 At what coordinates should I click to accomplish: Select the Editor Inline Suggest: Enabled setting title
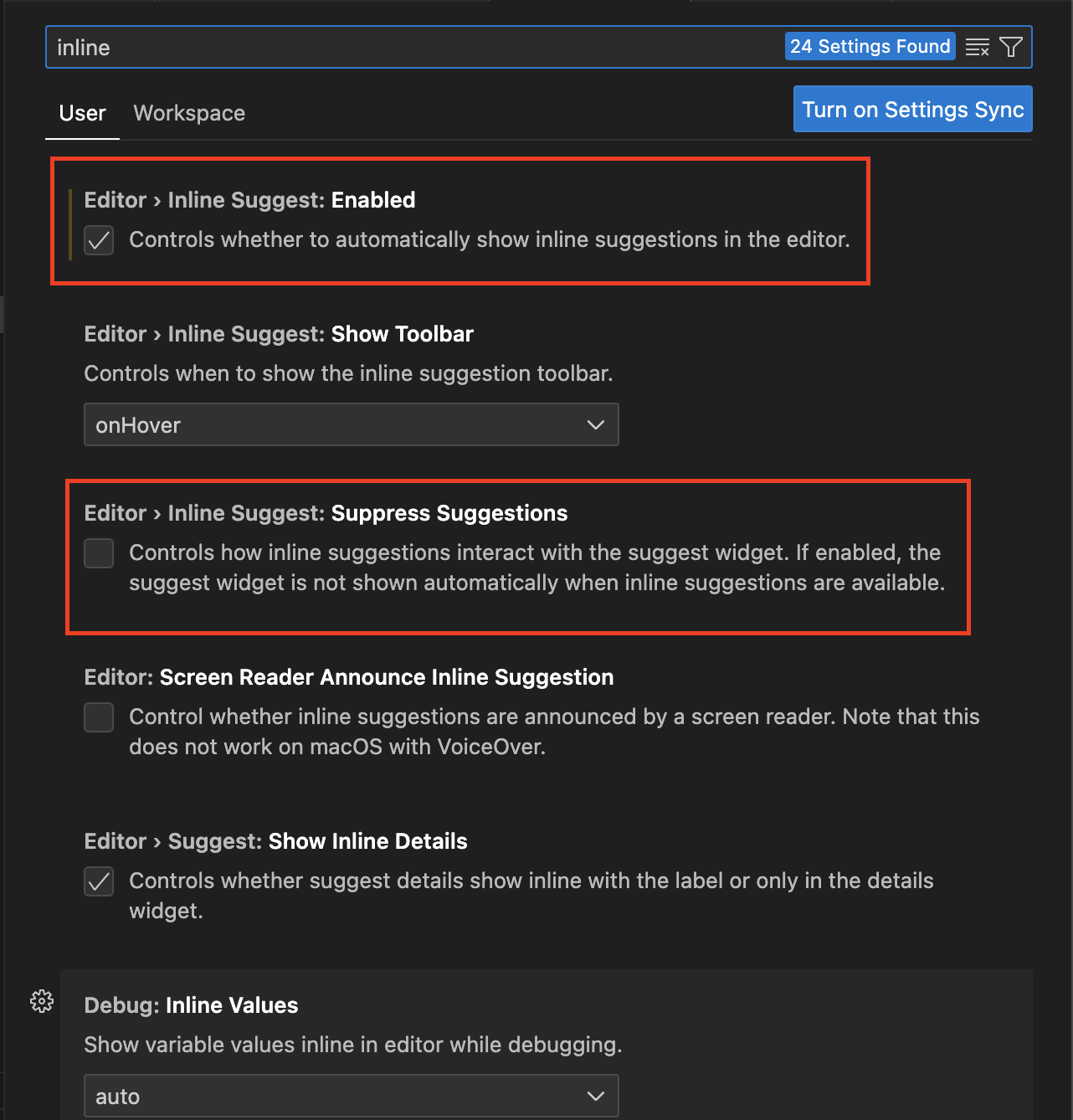point(249,199)
